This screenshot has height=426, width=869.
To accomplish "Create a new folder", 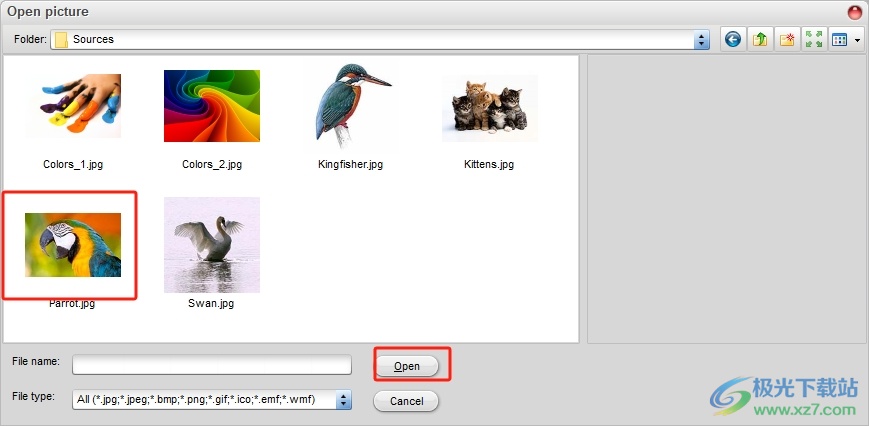I will 787,39.
